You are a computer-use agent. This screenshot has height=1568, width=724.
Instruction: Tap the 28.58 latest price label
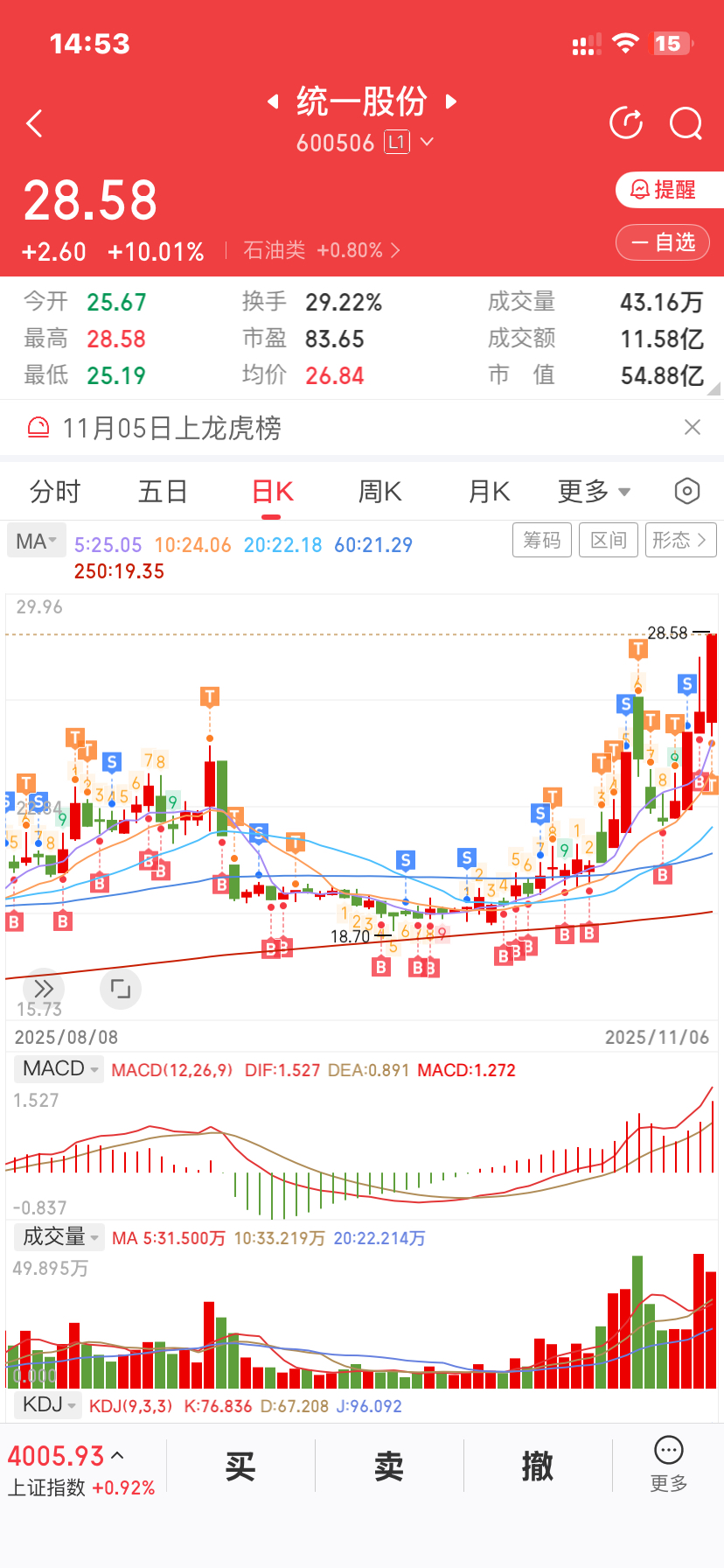(x=668, y=633)
